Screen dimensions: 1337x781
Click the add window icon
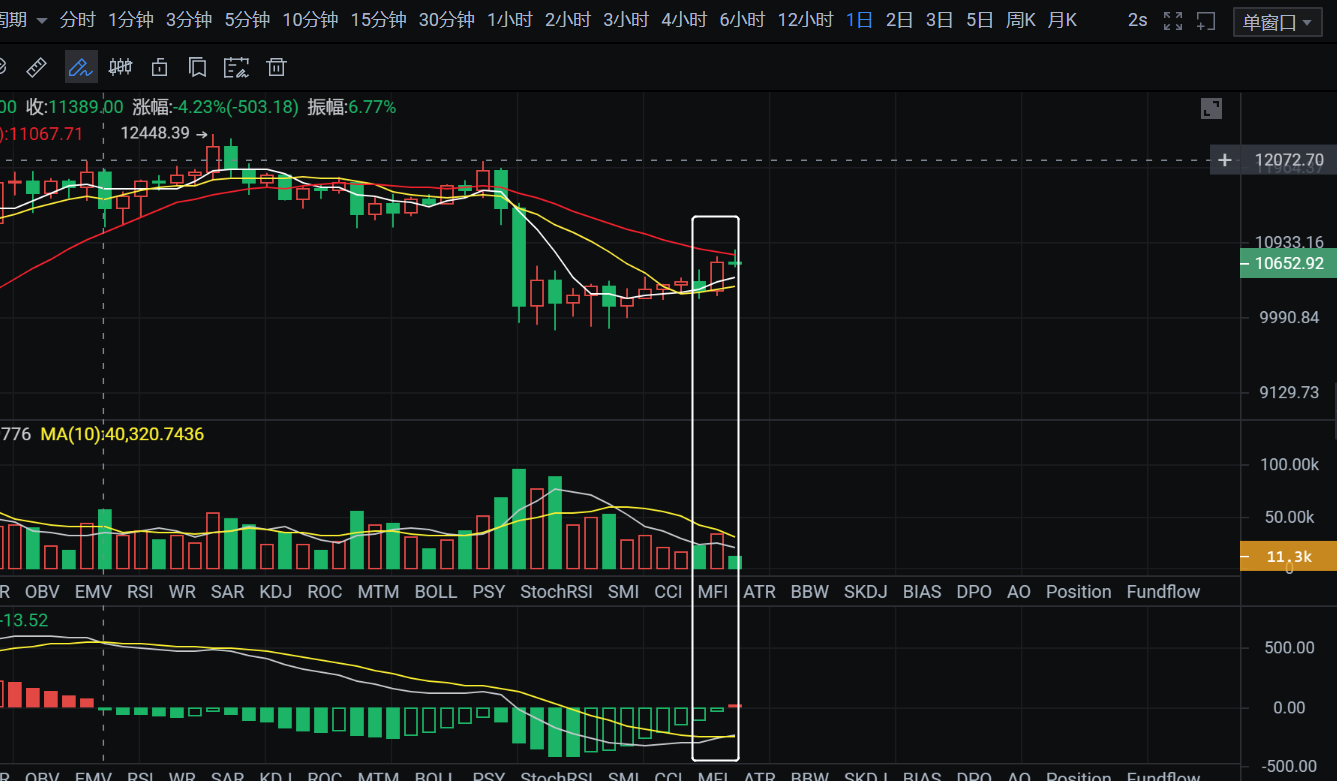[1206, 20]
